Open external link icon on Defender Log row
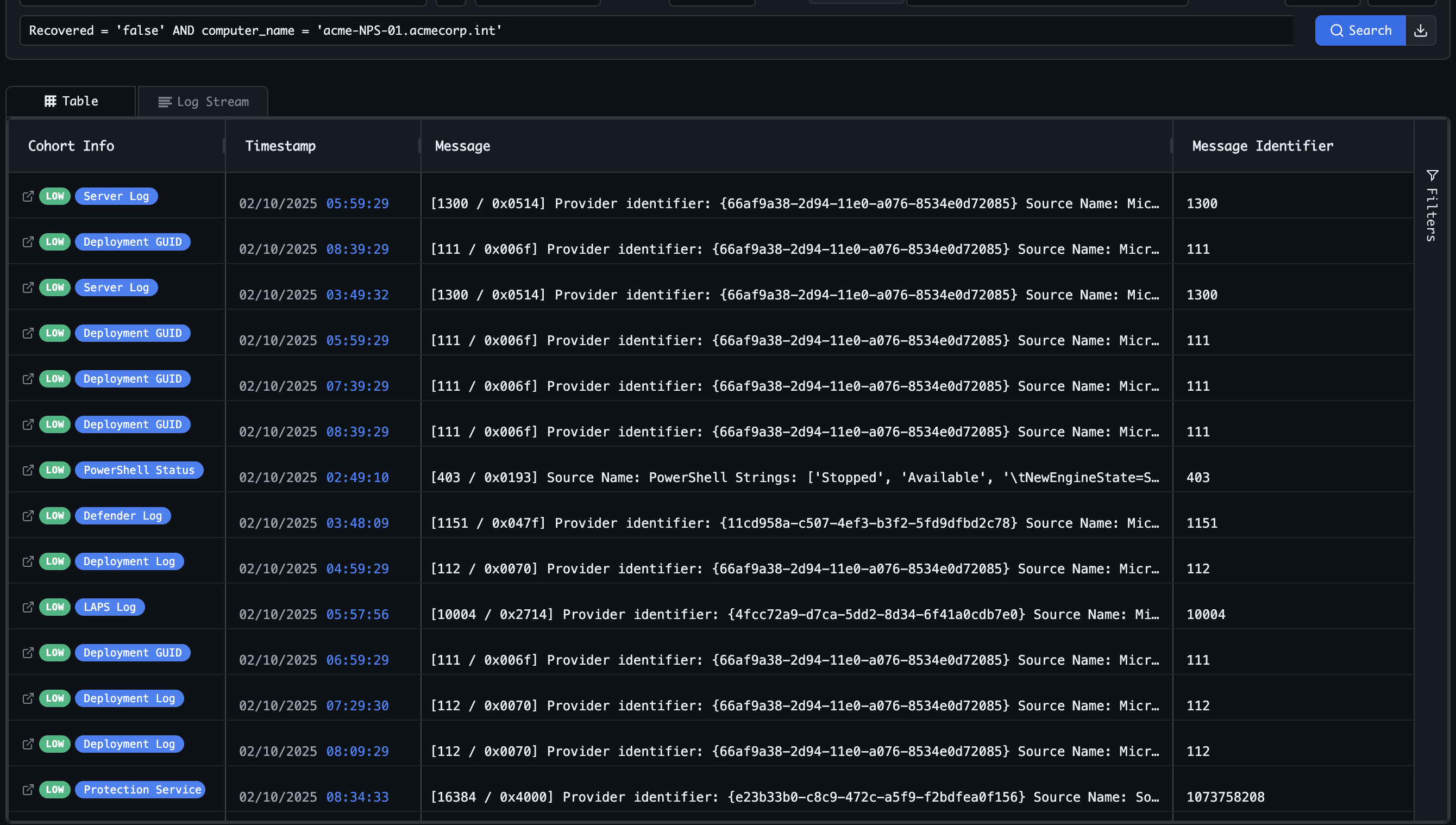 [28, 516]
